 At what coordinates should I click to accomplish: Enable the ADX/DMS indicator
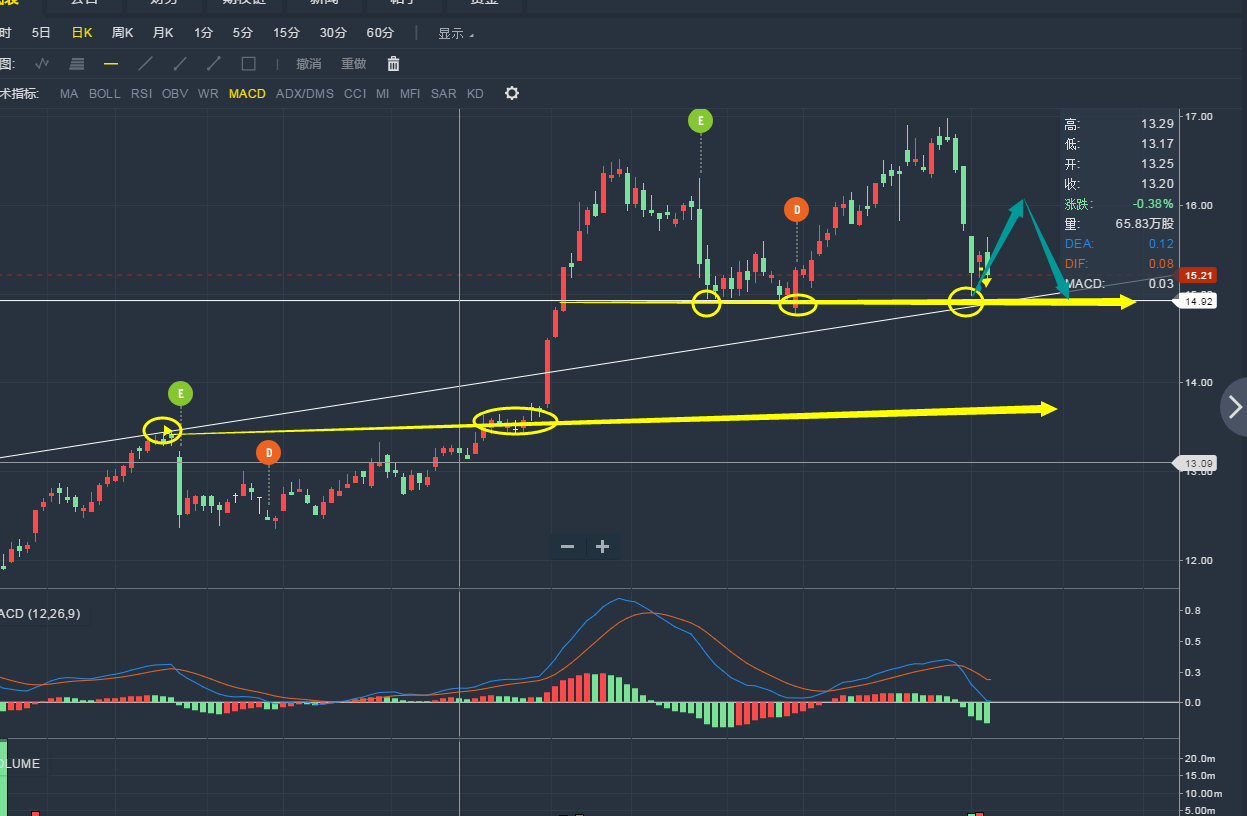305,93
